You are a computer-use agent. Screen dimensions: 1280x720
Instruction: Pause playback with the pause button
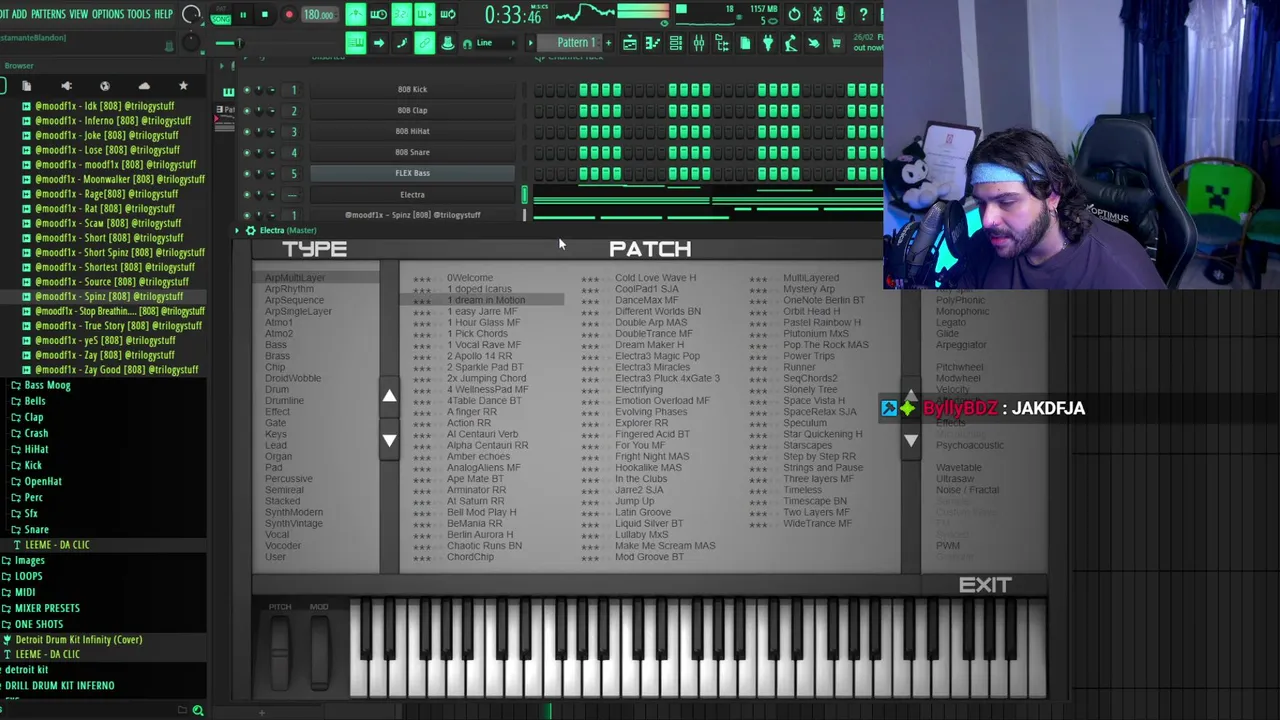pyautogui.click(x=243, y=15)
